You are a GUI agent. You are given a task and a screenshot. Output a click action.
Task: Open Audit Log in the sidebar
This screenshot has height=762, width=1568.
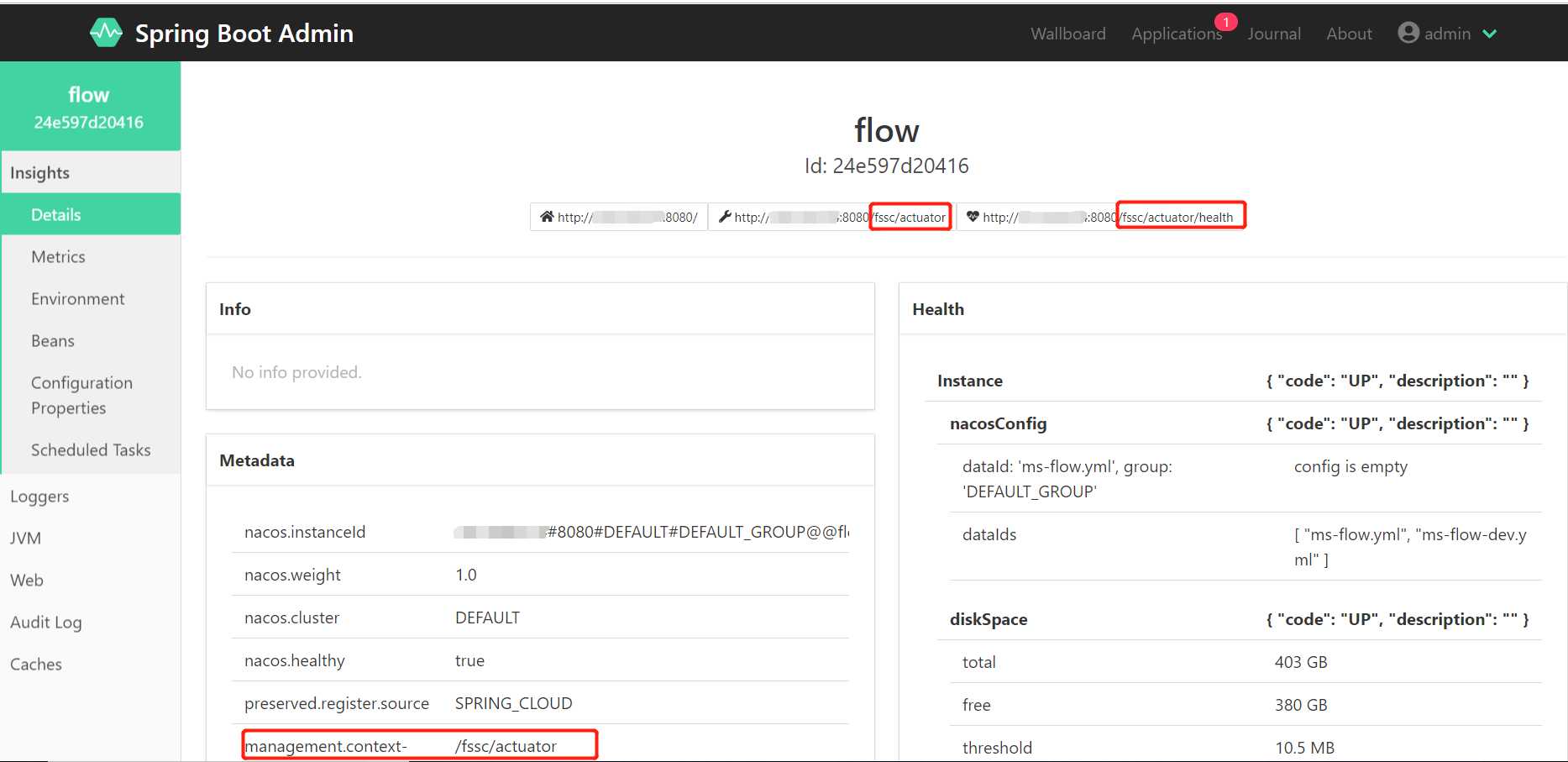coord(90,622)
